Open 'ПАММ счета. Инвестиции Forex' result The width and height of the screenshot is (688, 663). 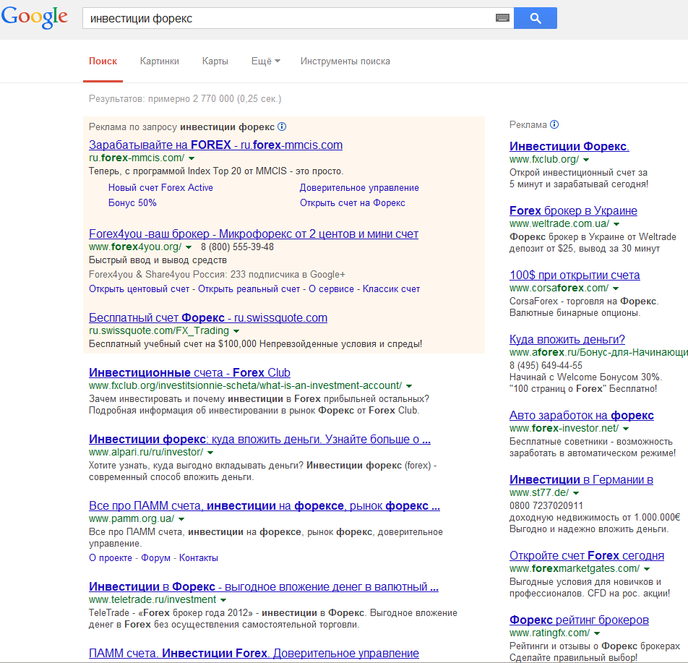coord(254,653)
